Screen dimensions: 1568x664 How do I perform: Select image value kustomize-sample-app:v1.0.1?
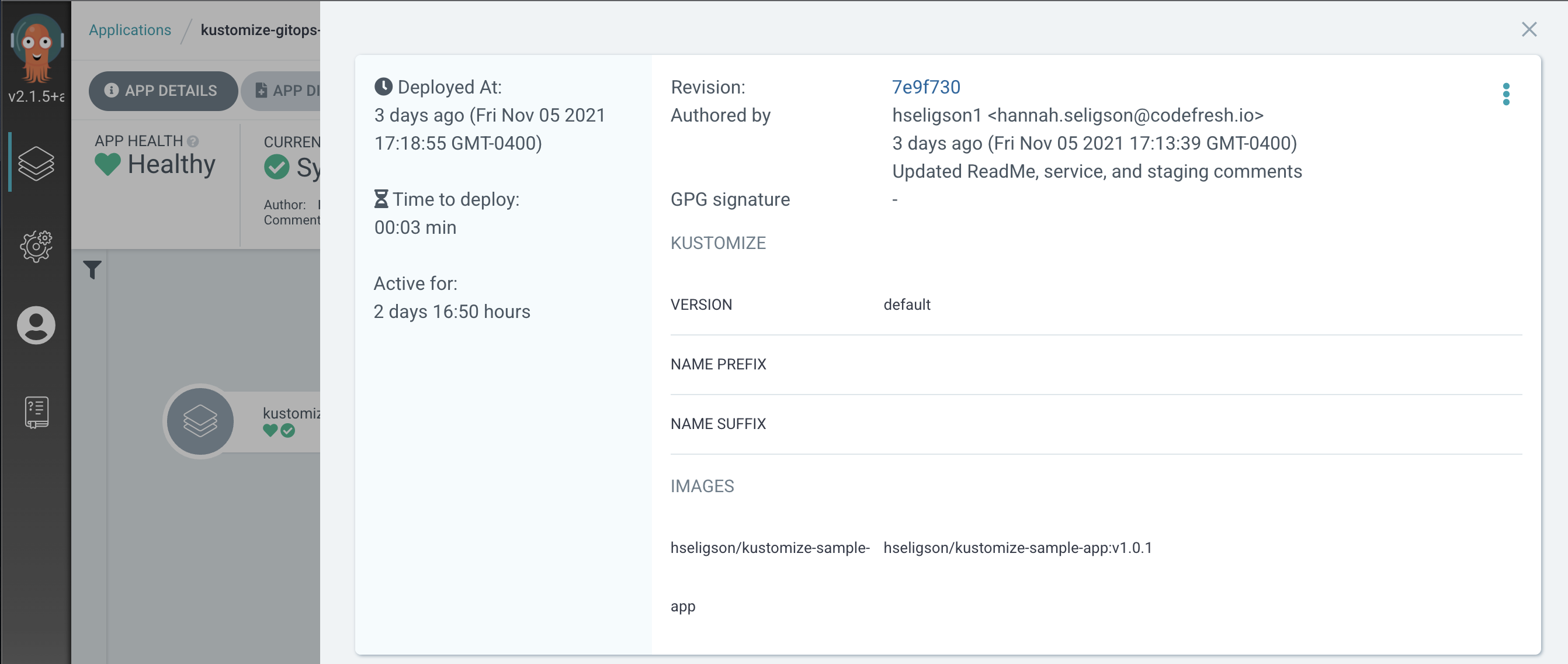[x=1018, y=548]
